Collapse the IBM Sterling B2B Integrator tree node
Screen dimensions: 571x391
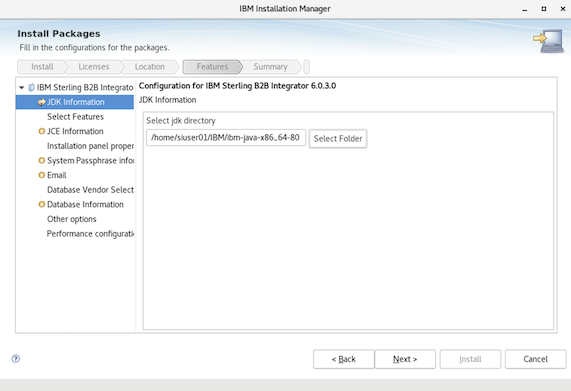point(21,87)
